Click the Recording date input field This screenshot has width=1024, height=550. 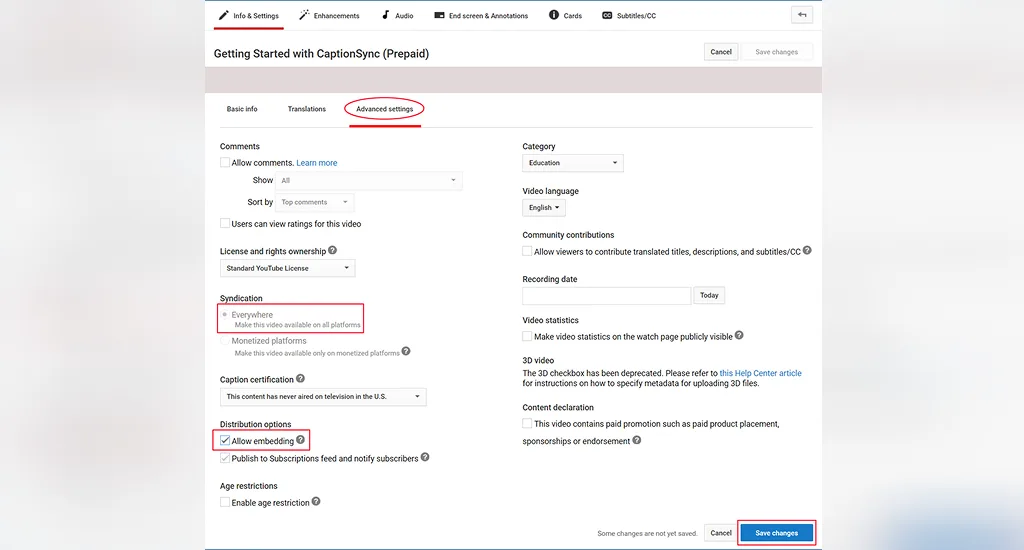click(607, 296)
